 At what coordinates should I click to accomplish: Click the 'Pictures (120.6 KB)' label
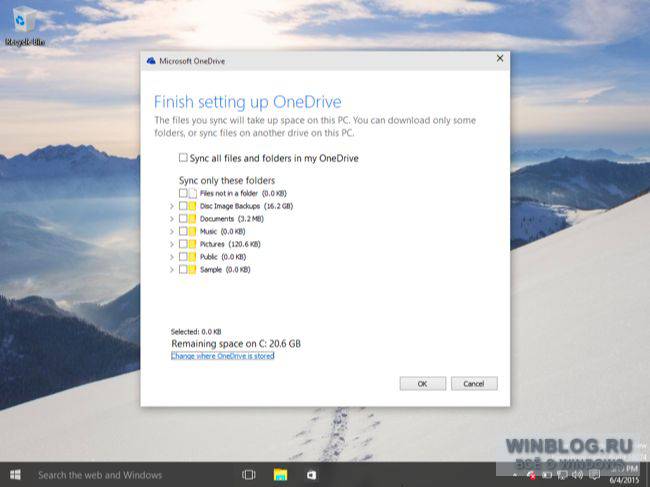click(x=230, y=244)
